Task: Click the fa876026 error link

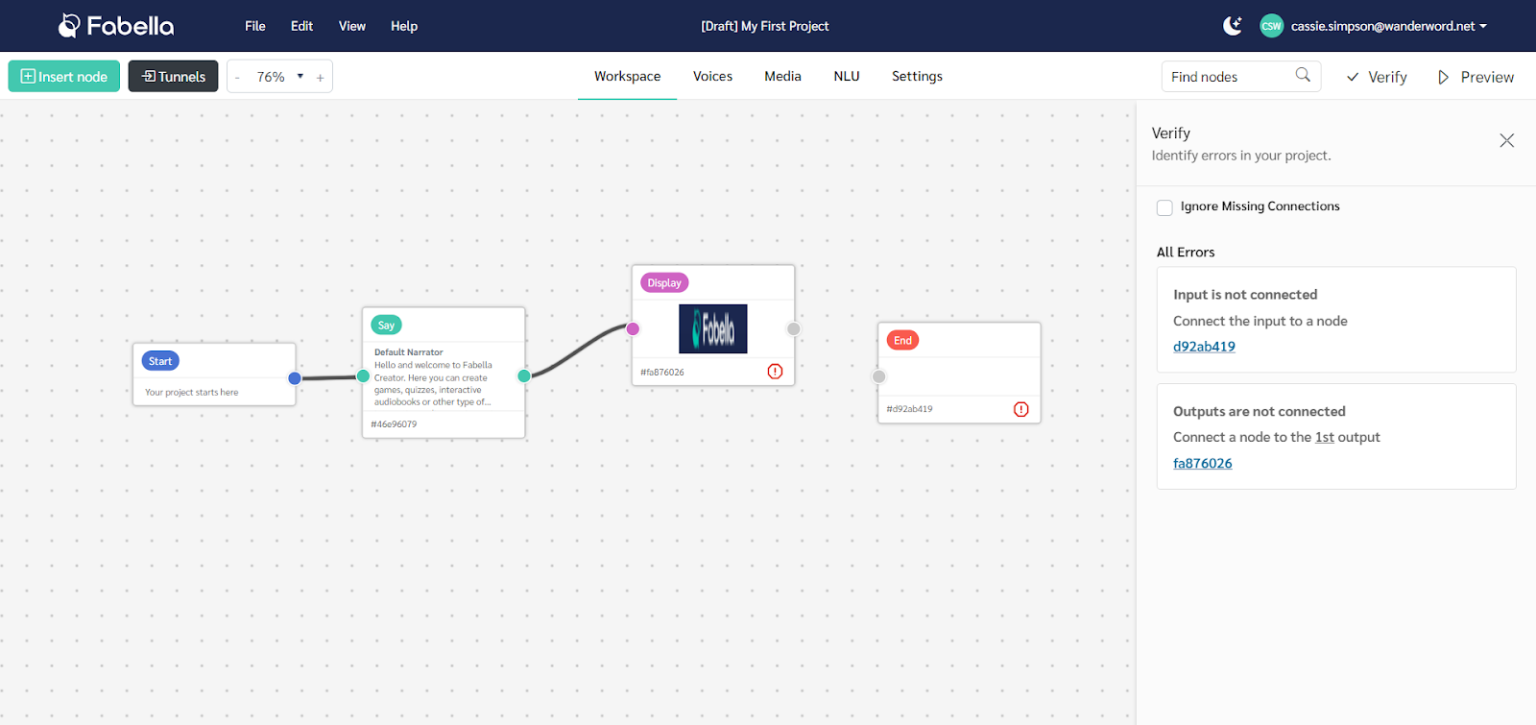Action: pos(1202,463)
